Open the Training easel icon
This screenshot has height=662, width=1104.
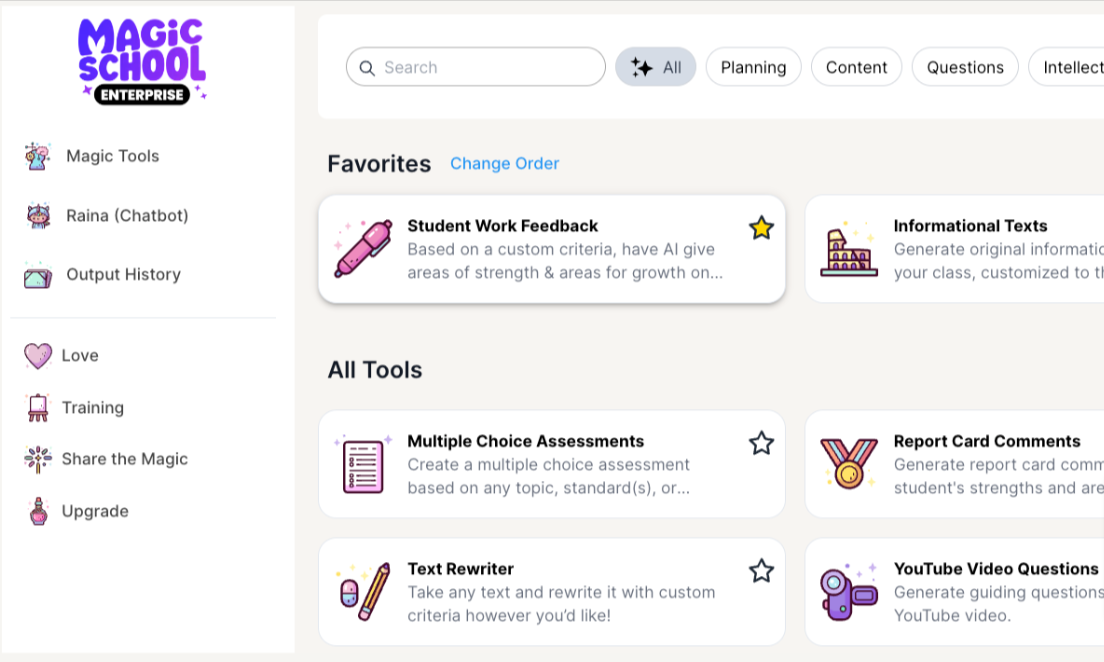tap(38, 408)
